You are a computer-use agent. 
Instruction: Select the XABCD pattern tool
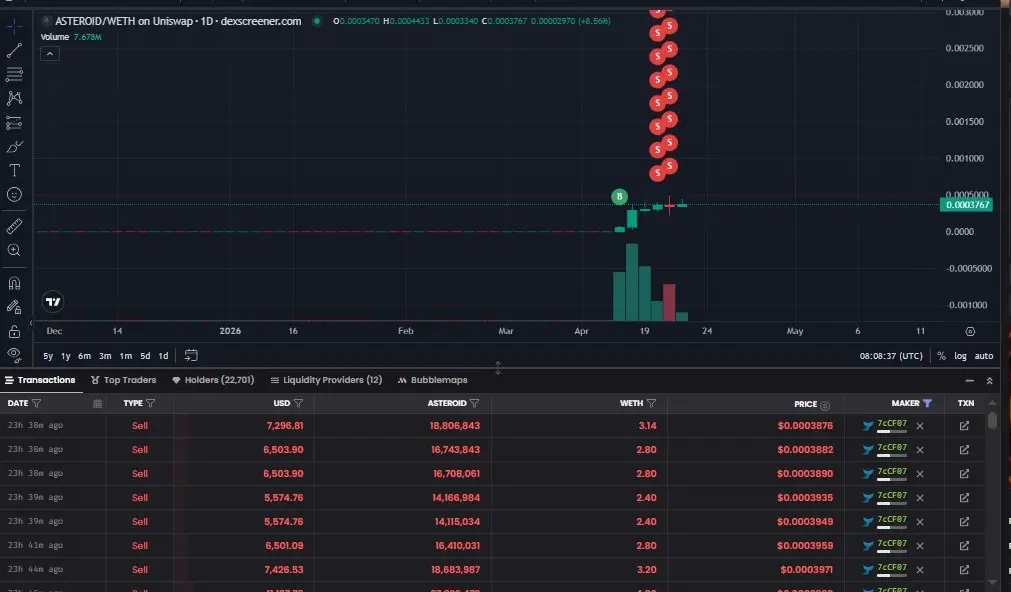[14, 98]
